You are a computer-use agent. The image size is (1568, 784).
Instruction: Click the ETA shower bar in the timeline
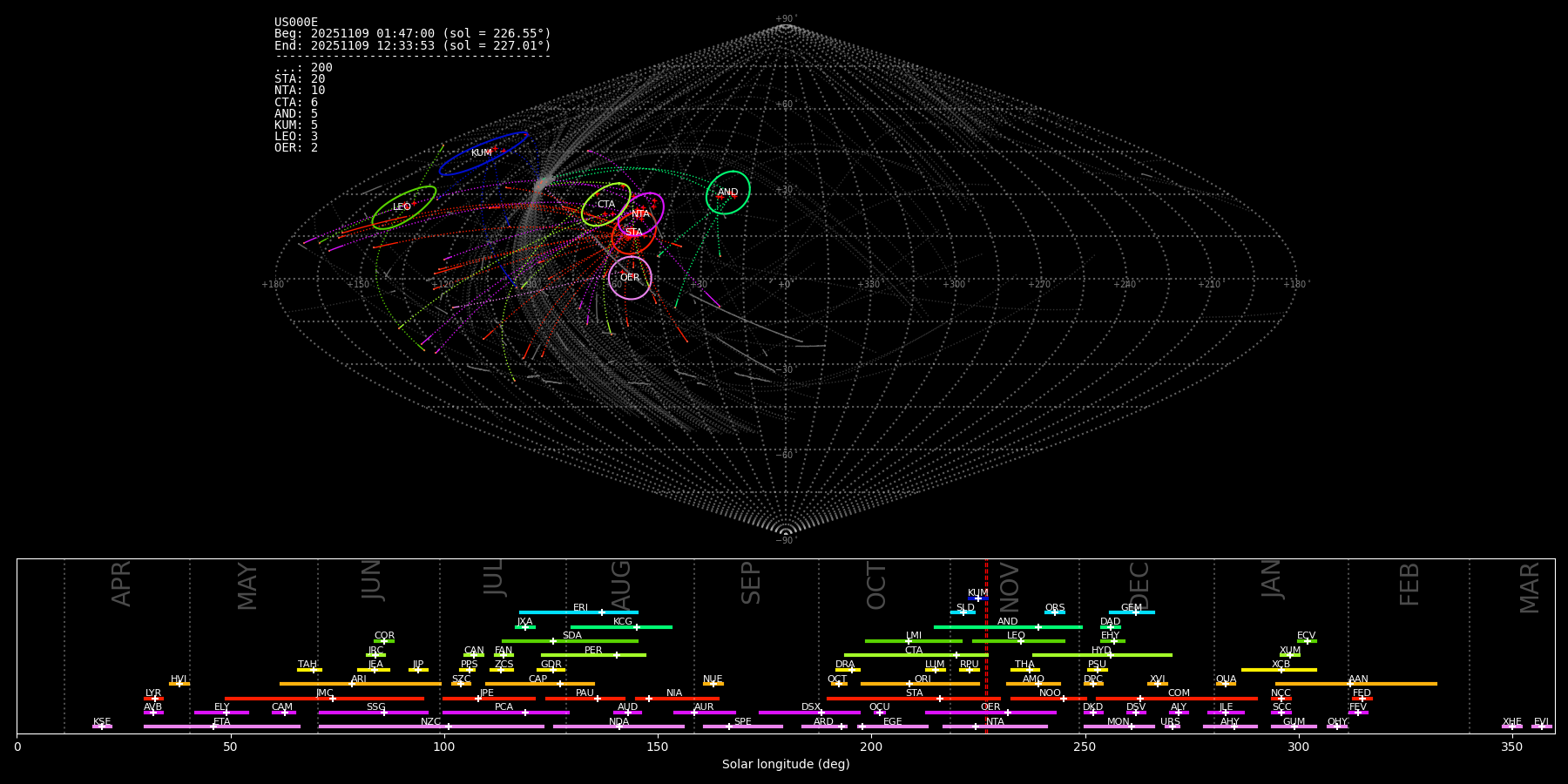coord(222,727)
